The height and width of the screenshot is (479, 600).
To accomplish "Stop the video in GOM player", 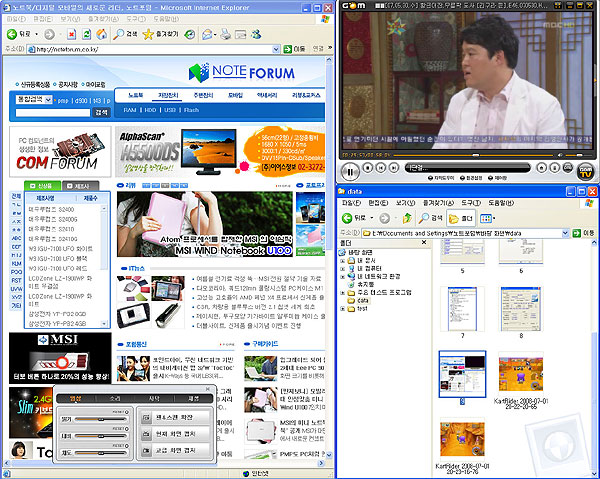I will click(x=368, y=168).
